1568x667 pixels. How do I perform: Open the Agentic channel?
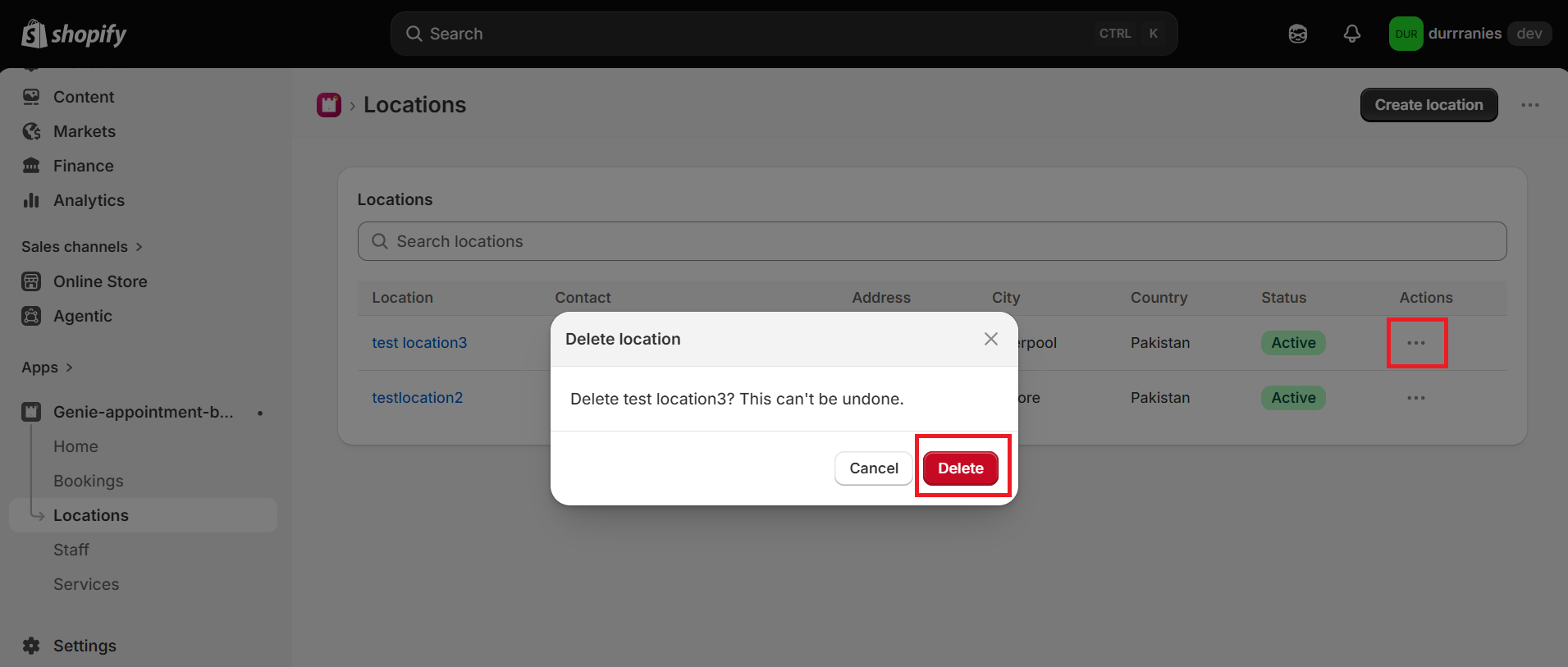83,316
